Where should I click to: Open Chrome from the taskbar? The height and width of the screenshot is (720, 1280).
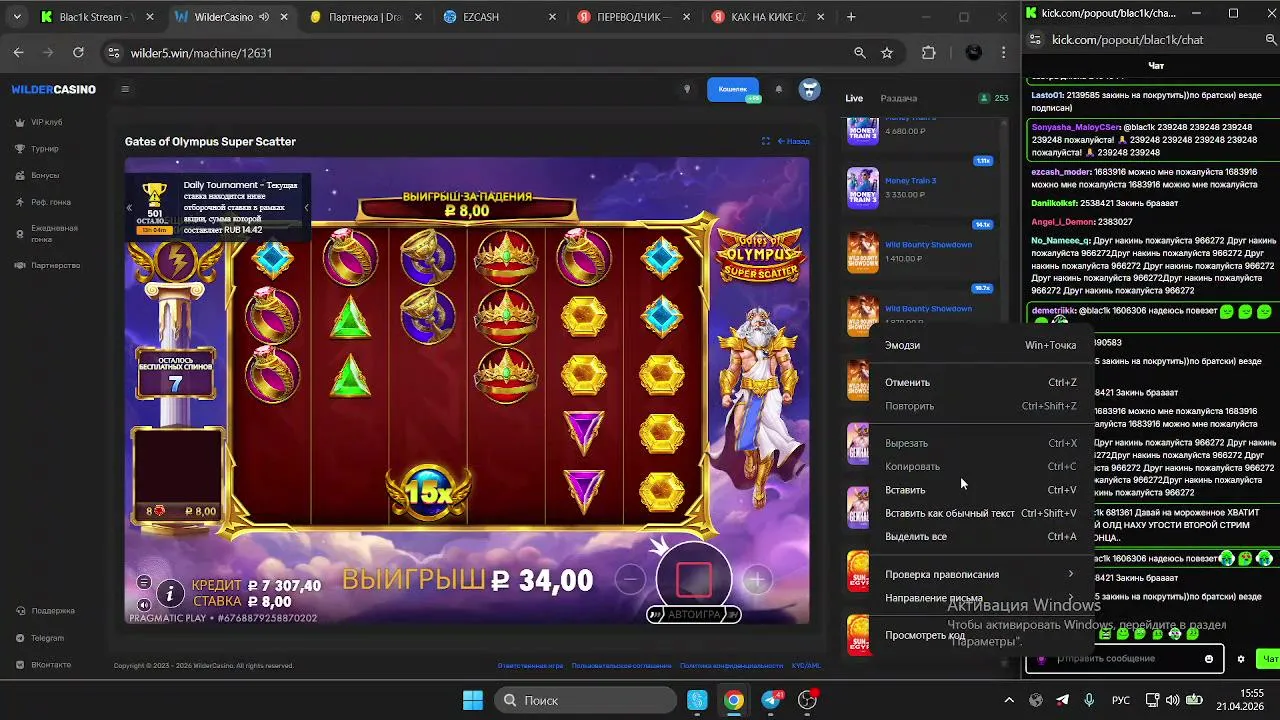tap(734, 700)
